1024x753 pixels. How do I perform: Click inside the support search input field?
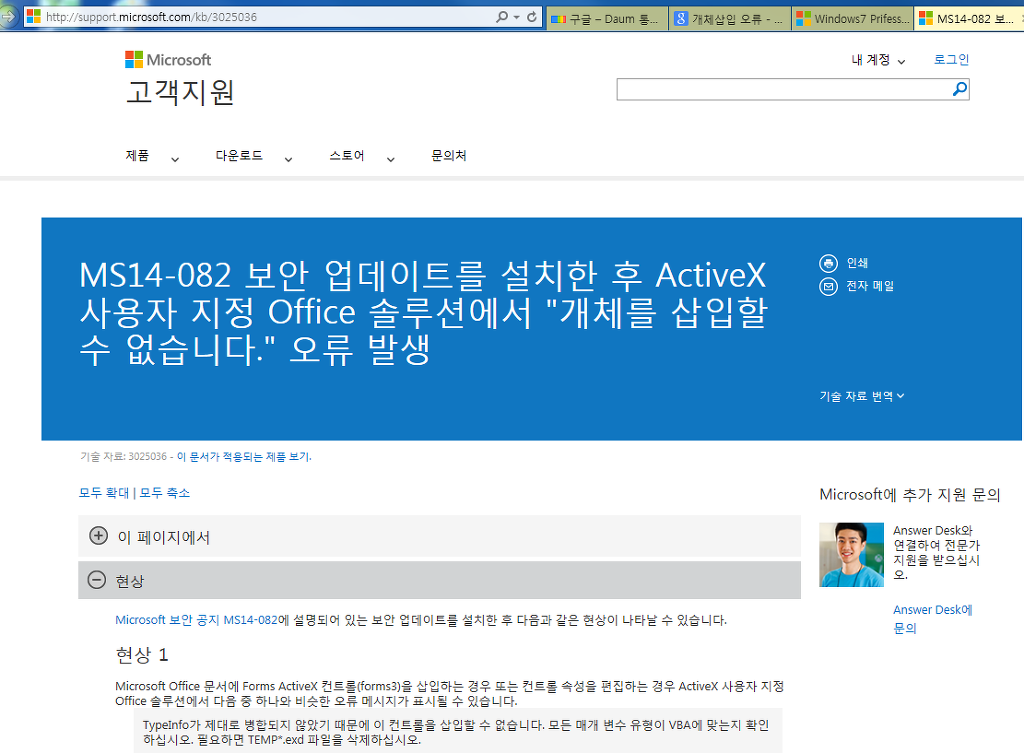tap(782, 89)
